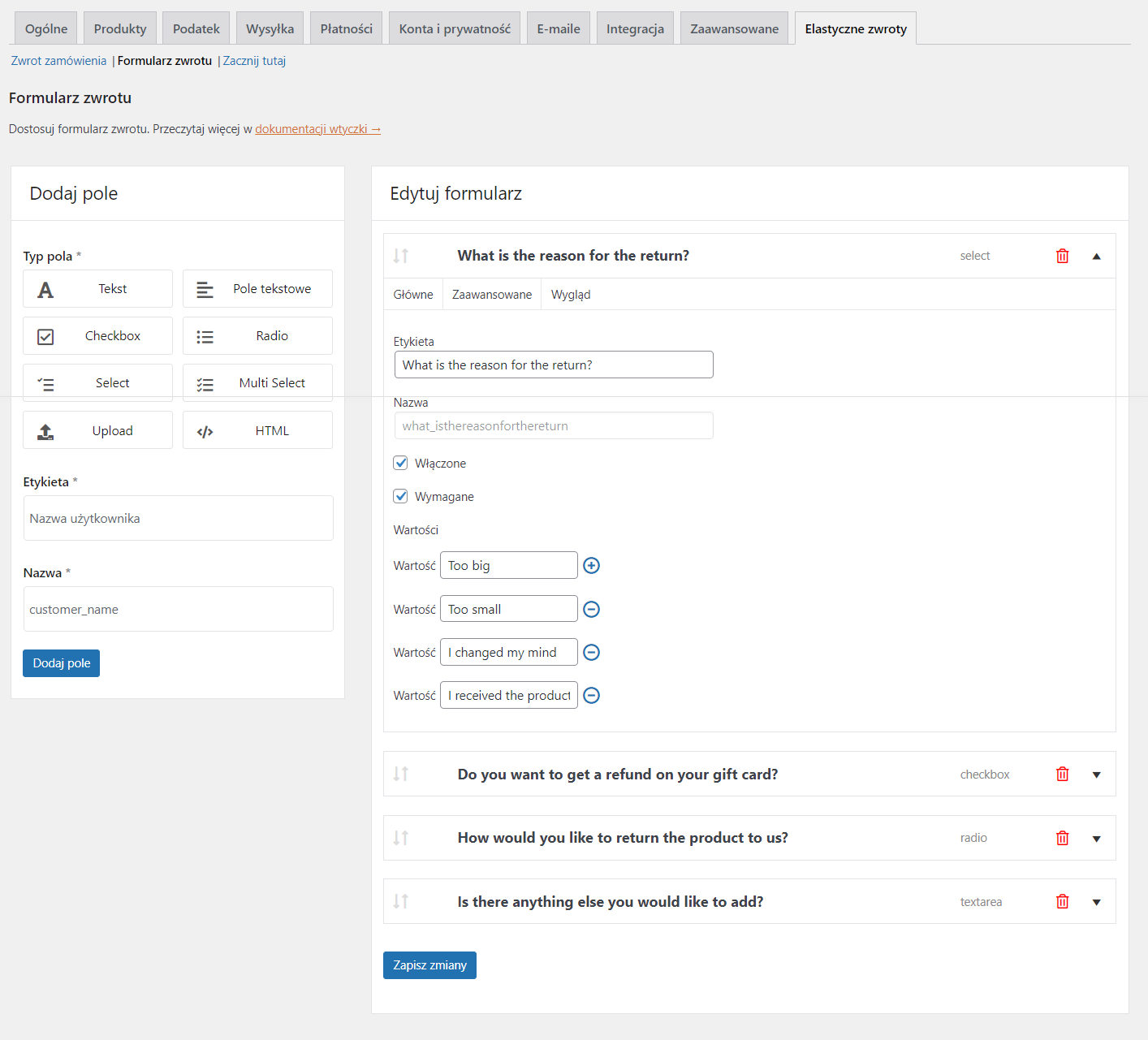Collapse the reason for the return field
Image resolution: width=1148 pixels, height=1040 pixels.
point(1096,257)
